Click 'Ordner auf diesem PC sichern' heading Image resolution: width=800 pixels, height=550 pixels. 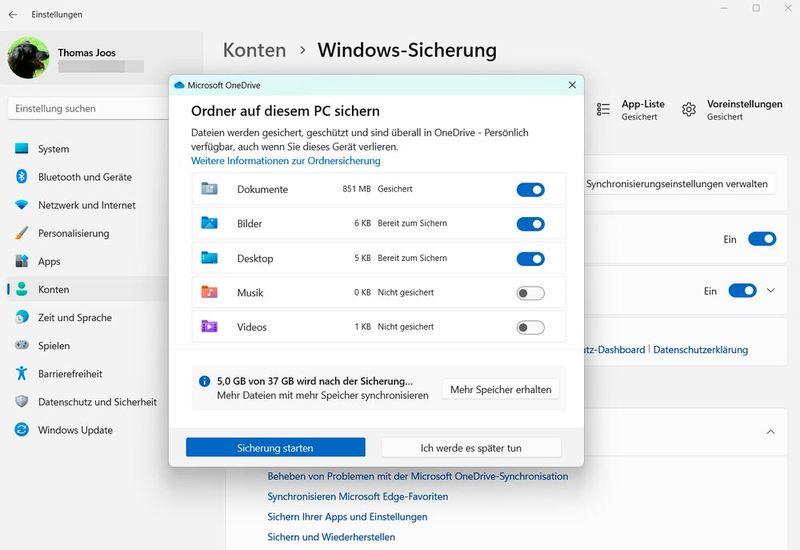[x=285, y=111]
